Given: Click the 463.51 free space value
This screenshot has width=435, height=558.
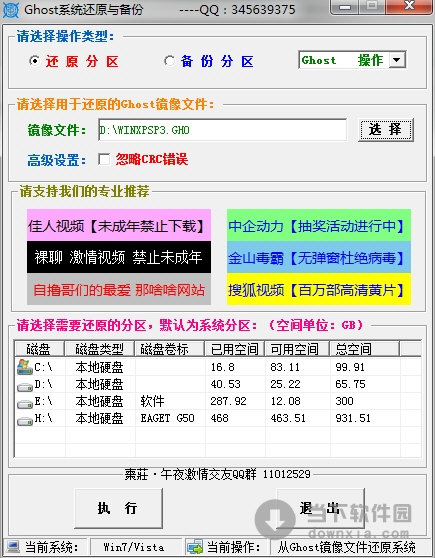Looking at the screenshot, I should coord(288,418).
